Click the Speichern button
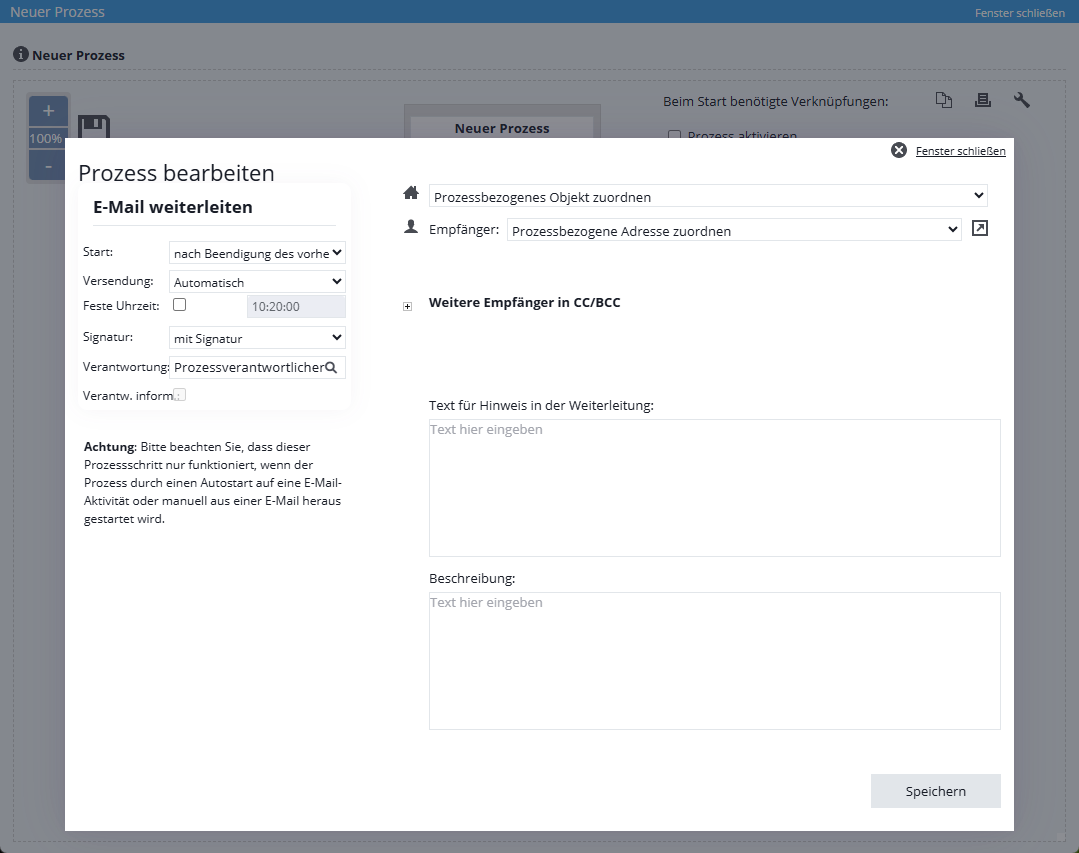The image size is (1079, 853). (x=935, y=791)
